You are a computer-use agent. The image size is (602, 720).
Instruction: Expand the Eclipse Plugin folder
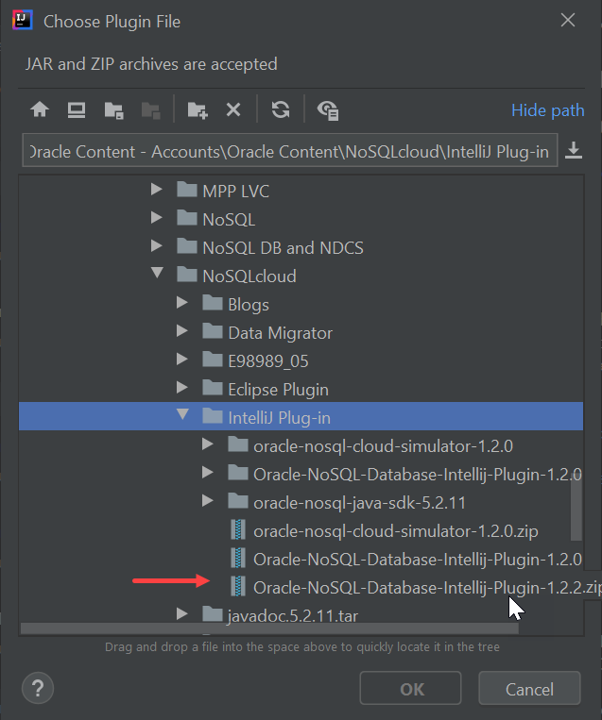tap(182, 388)
